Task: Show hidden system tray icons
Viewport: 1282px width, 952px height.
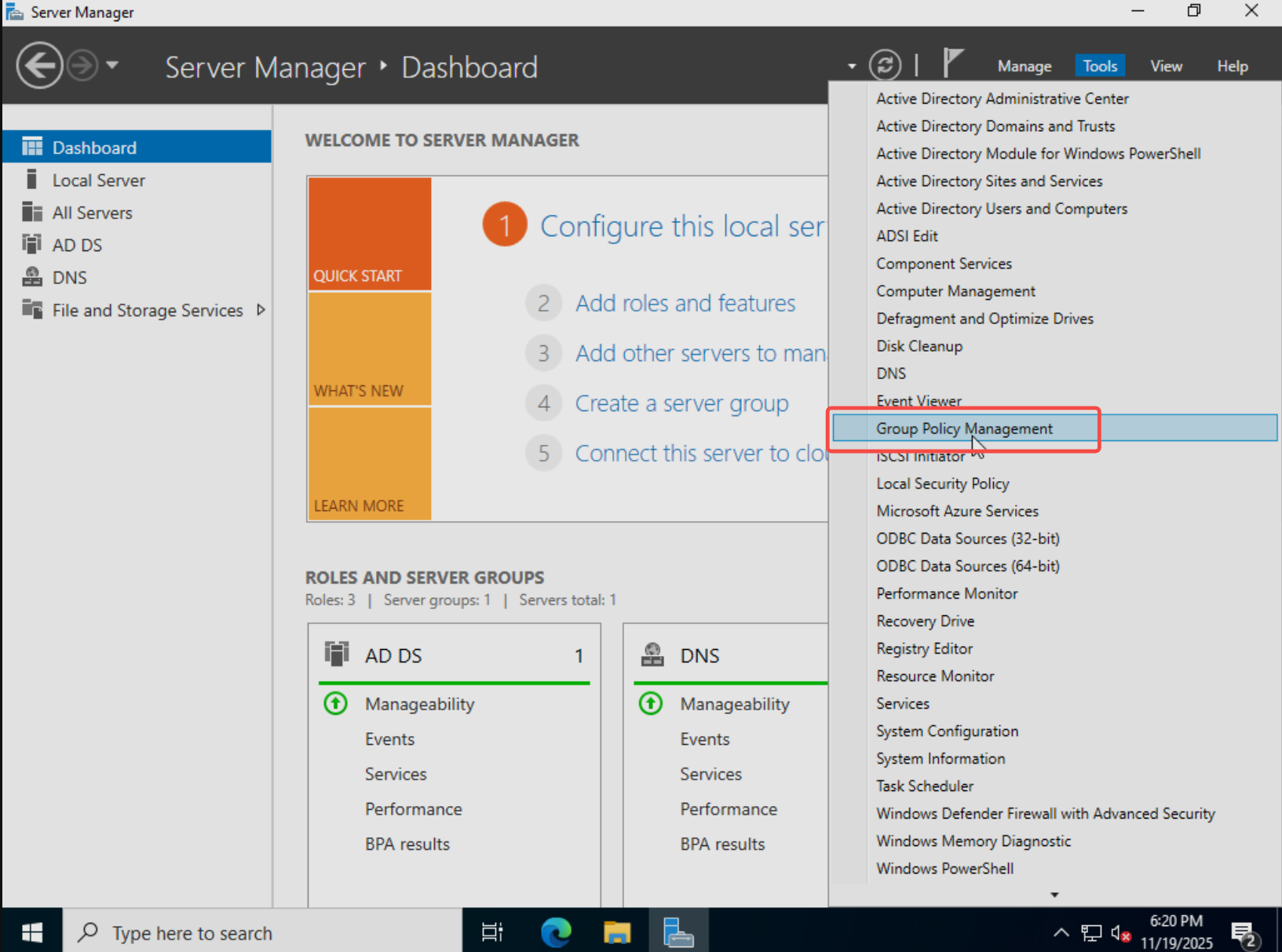Action: click(1061, 932)
